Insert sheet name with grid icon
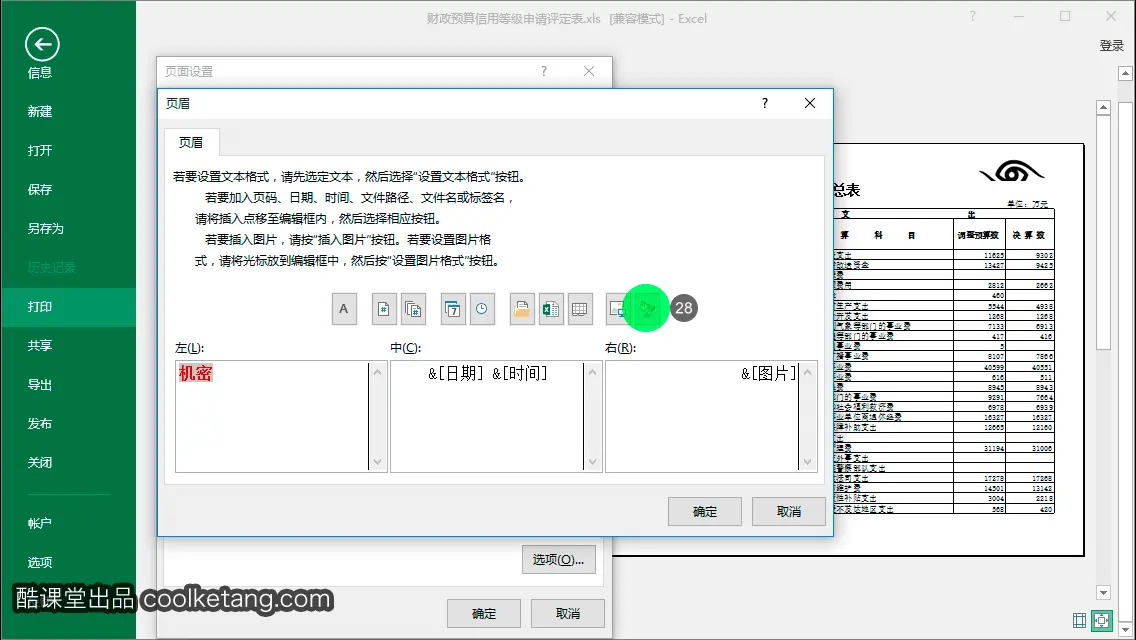Image resolution: width=1136 pixels, height=640 pixels. tap(580, 309)
